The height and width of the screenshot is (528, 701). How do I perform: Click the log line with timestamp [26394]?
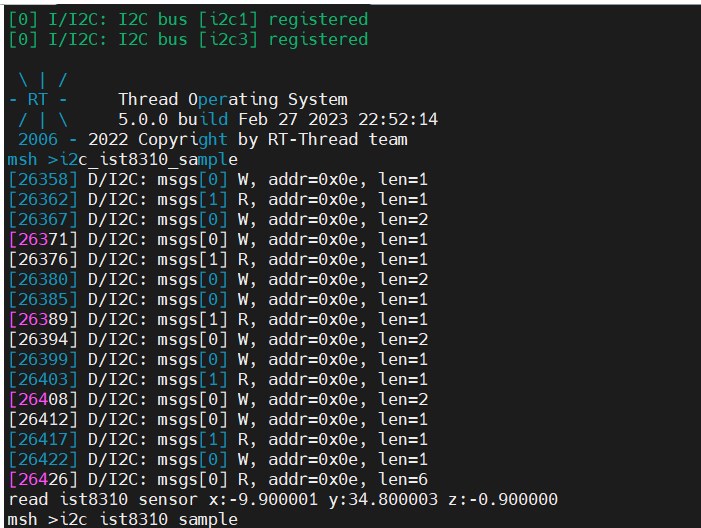(x=218, y=340)
